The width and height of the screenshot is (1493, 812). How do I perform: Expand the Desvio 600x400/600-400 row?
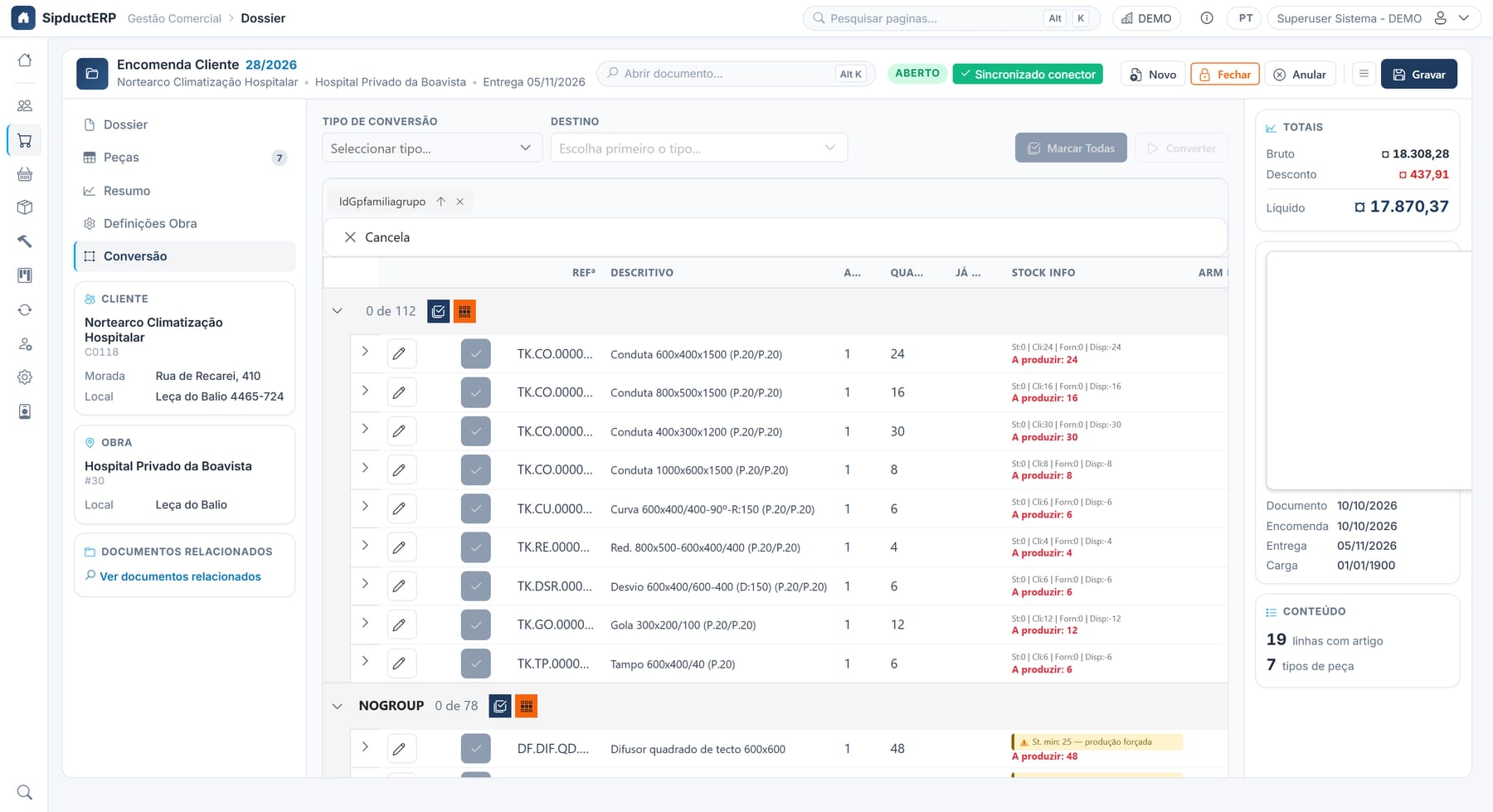365,584
